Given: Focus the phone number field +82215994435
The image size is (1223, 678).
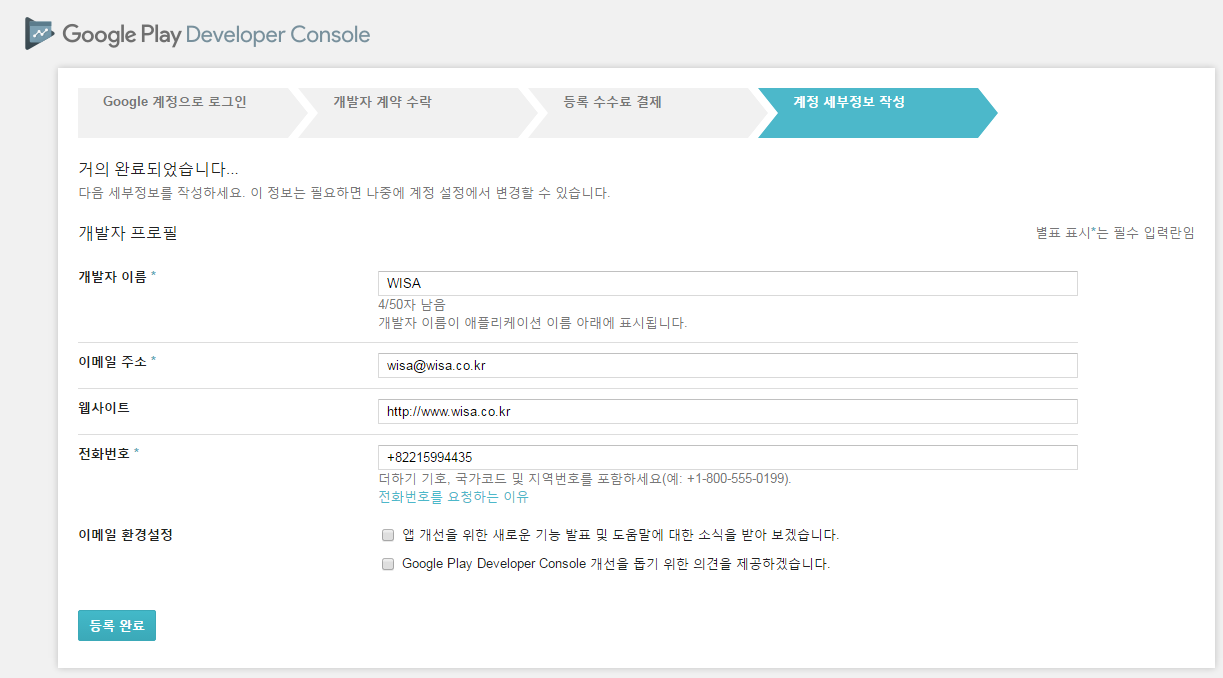Looking at the screenshot, I should 727,457.
